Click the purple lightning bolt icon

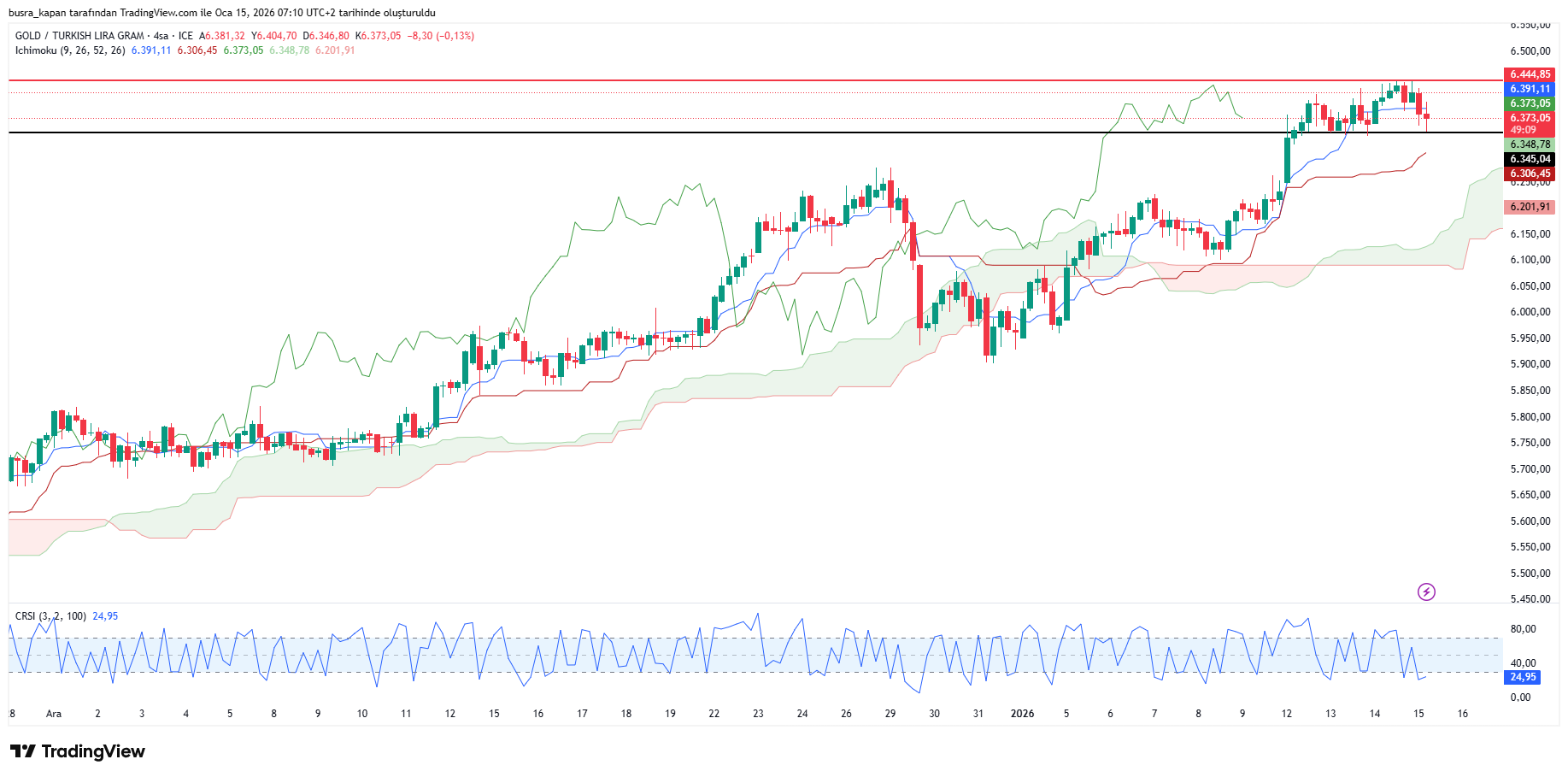[1426, 592]
